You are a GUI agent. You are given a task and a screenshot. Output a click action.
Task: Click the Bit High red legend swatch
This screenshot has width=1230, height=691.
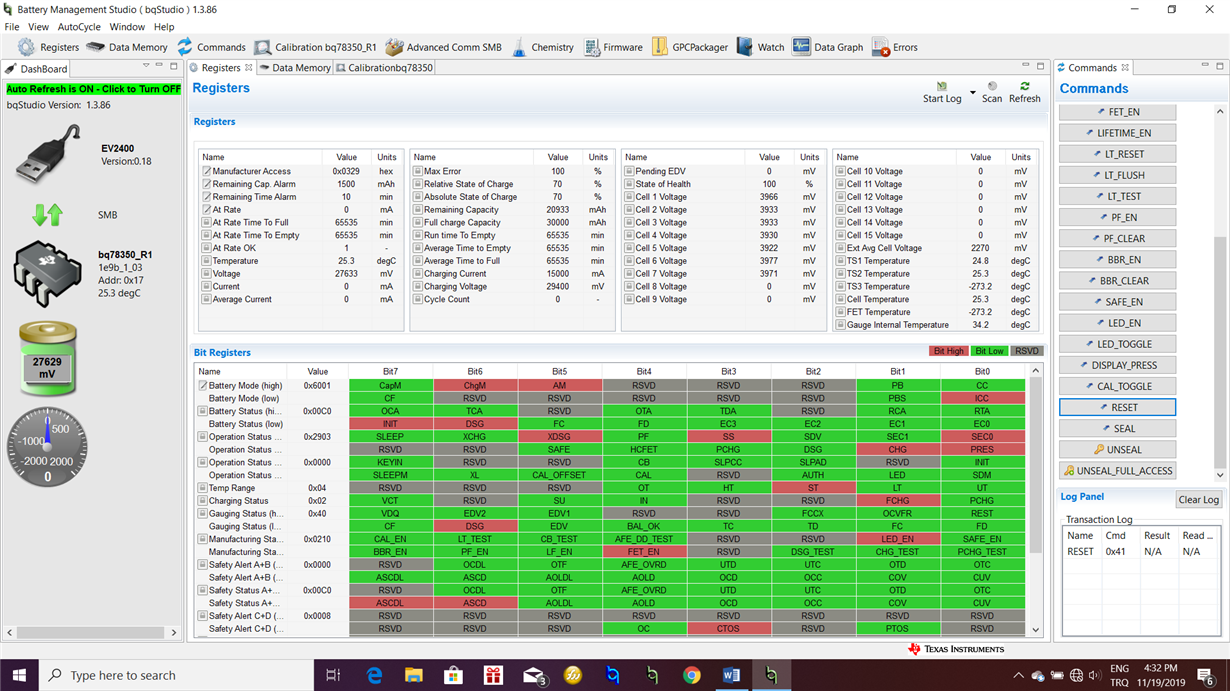949,351
